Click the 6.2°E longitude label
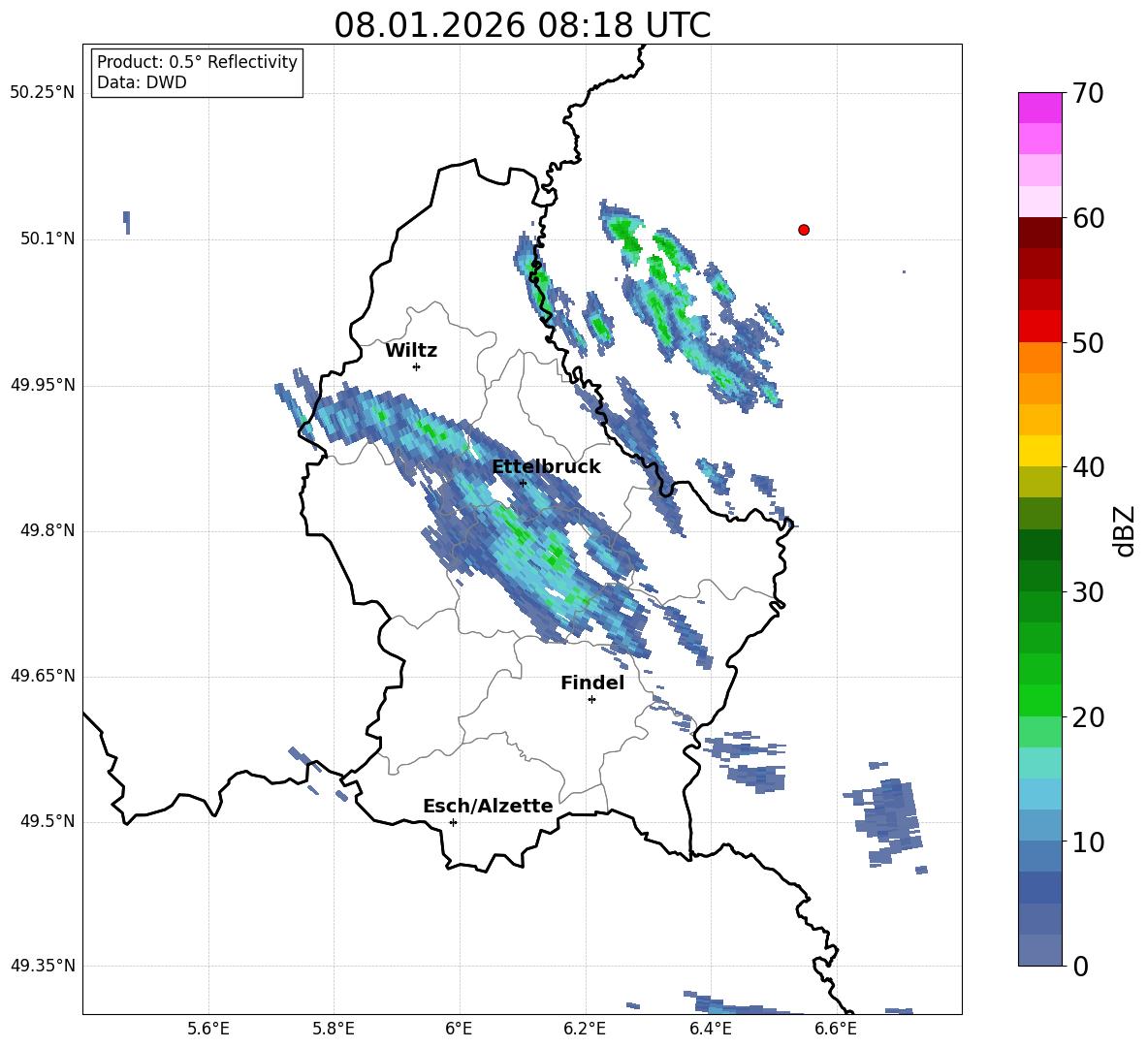Viewport: 1148px width, 1048px height. point(585,1029)
